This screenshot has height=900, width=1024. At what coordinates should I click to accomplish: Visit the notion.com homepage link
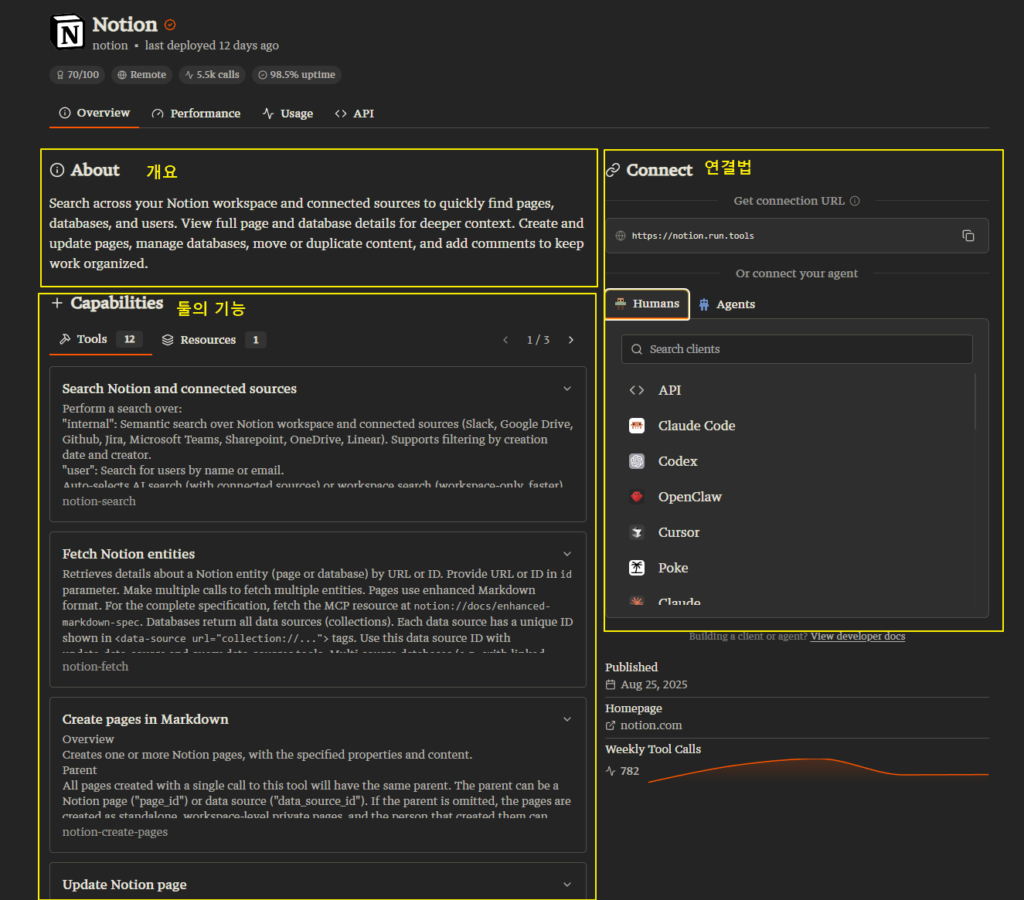(x=651, y=725)
